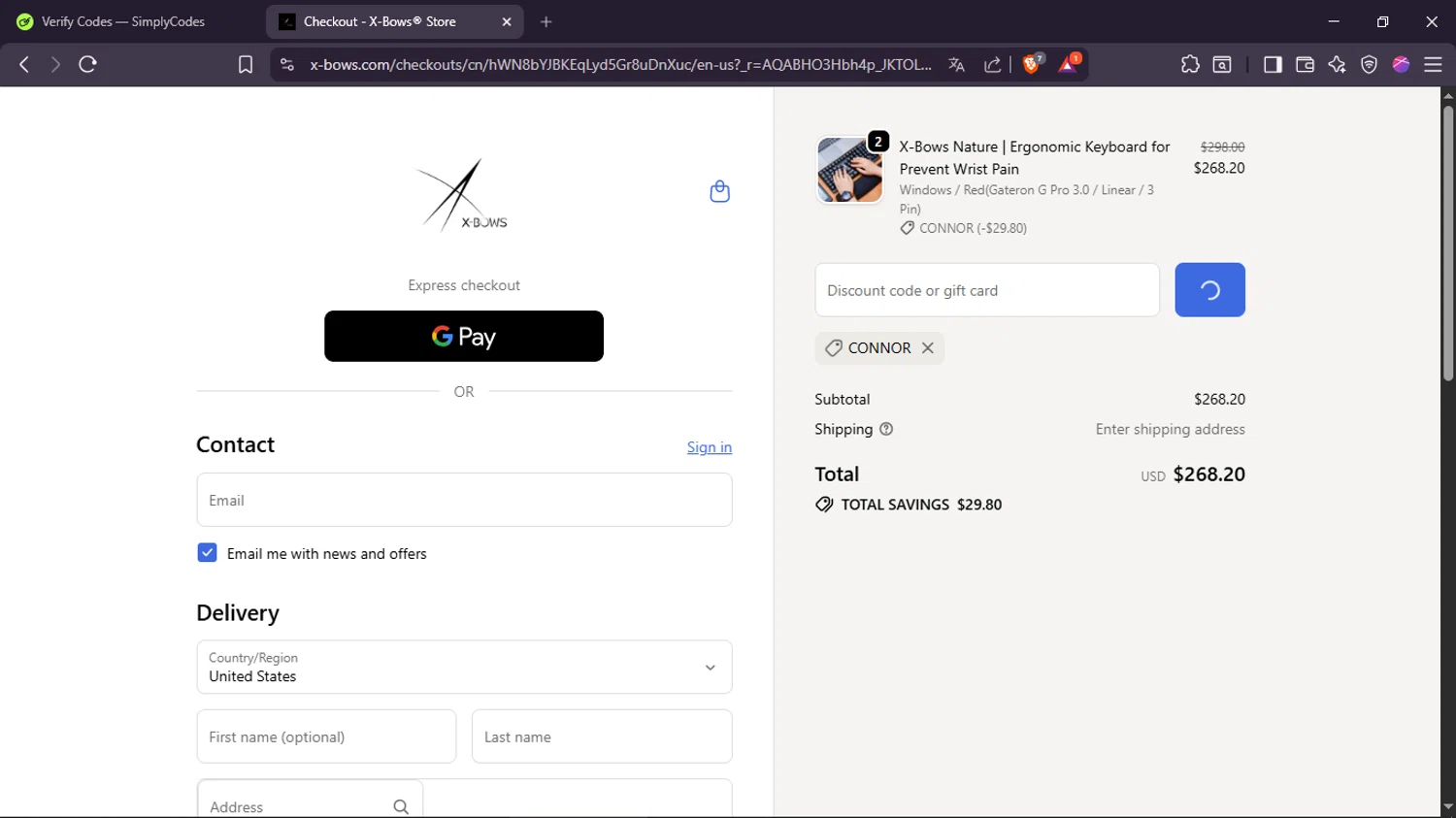Bookmark this page with the bookmark icon
The height and width of the screenshot is (818, 1456).
pyautogui.click(x=246, y=64)
